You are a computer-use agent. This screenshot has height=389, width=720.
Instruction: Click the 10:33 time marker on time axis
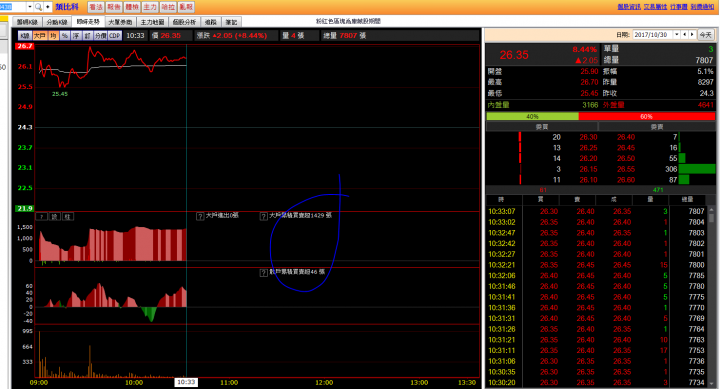click(x=186, y=382)
